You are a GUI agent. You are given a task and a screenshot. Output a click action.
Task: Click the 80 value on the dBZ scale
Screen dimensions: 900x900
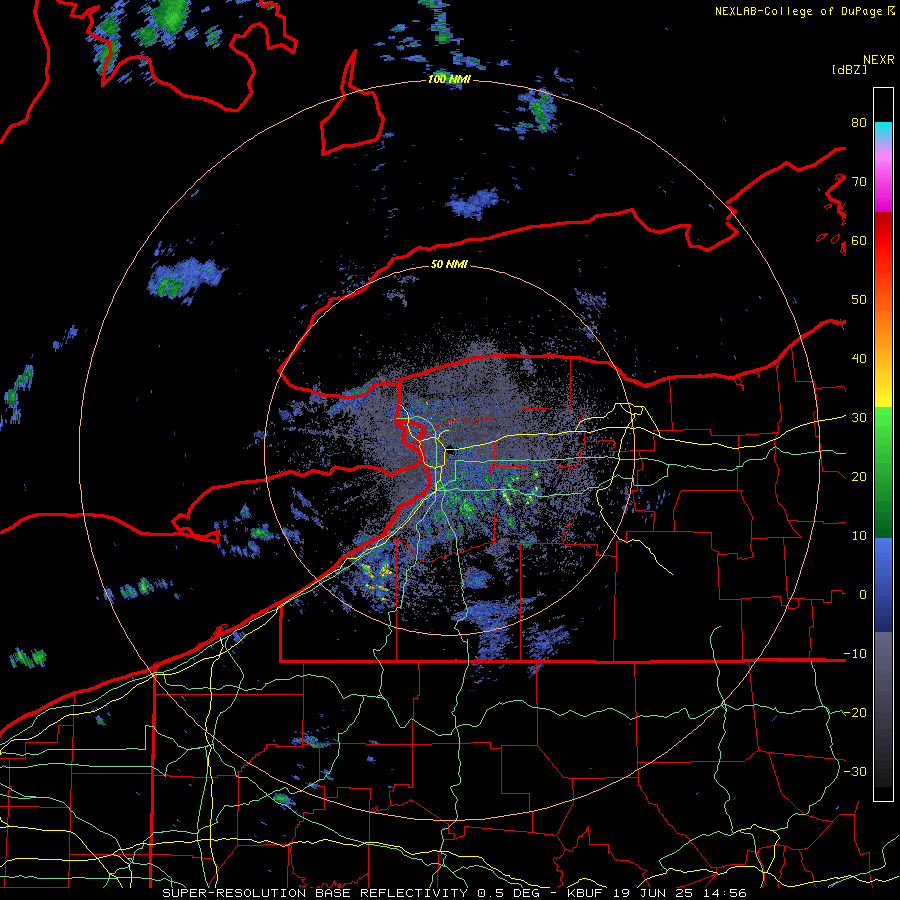click(859, 123)
